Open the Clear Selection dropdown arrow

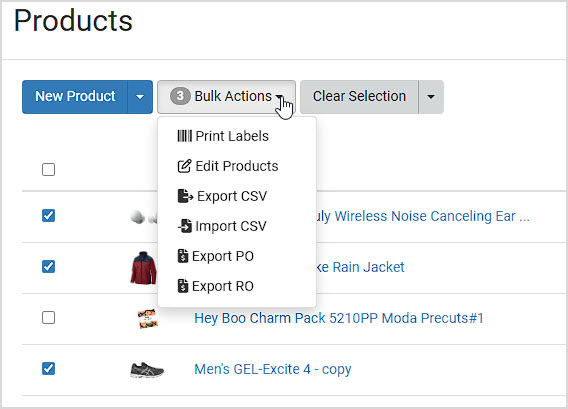coord(431,97)
